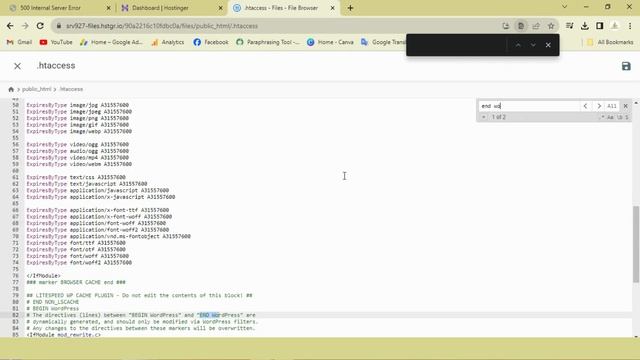The width and height of the screenshot is (640, 360).
Task: Click the editor scrollbar up arrow
Action: [636, 102]
